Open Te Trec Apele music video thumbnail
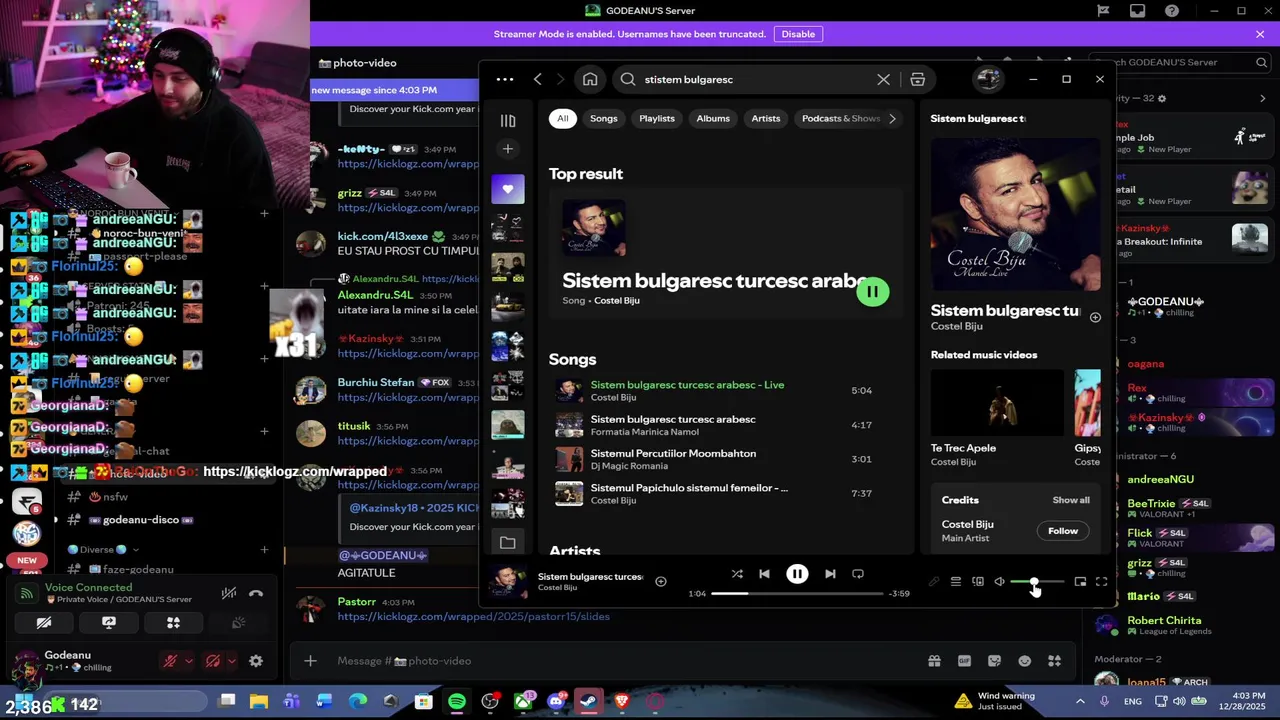This screenshot has height=720, width=1280. [997, 403]
